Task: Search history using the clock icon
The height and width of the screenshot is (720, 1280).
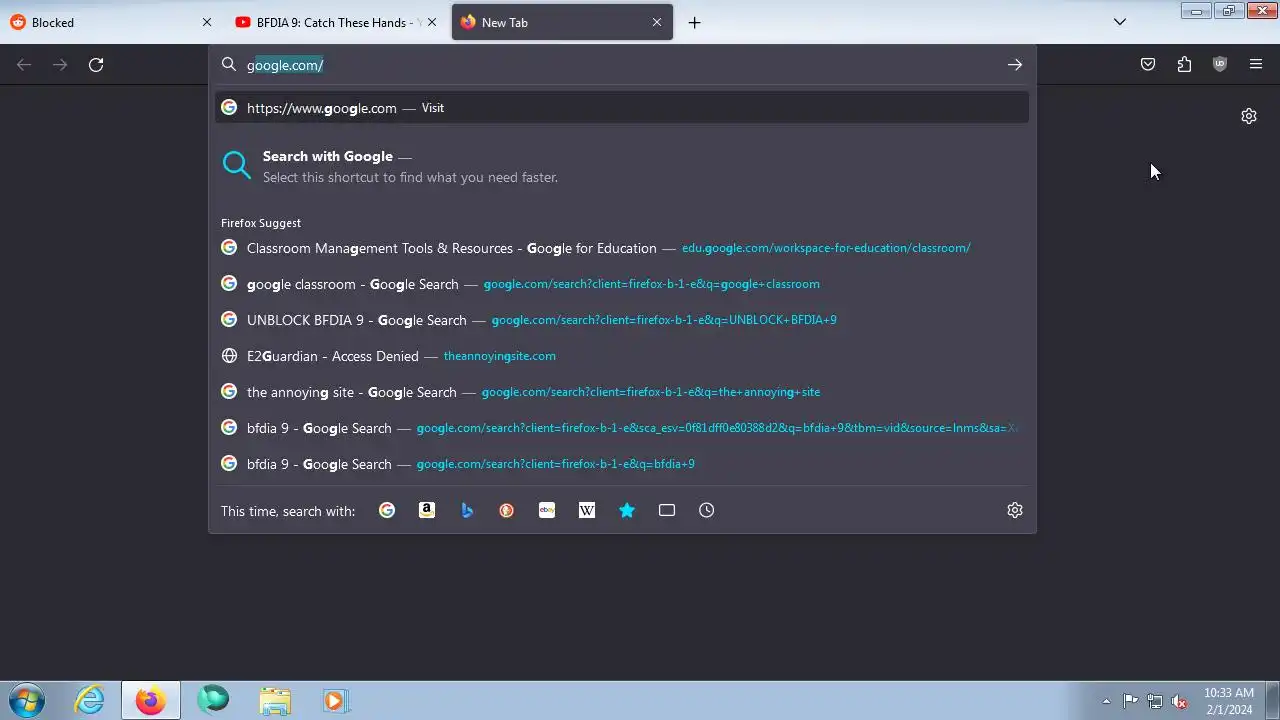Action: point(707,510)
